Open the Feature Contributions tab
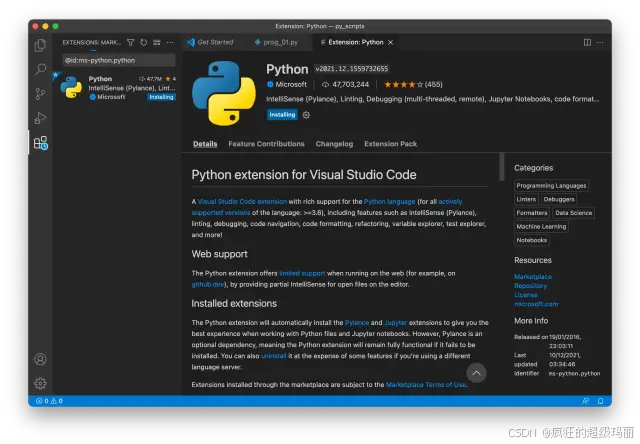Image resolution: width=640 pixels, height=444 pixels. 266,144
